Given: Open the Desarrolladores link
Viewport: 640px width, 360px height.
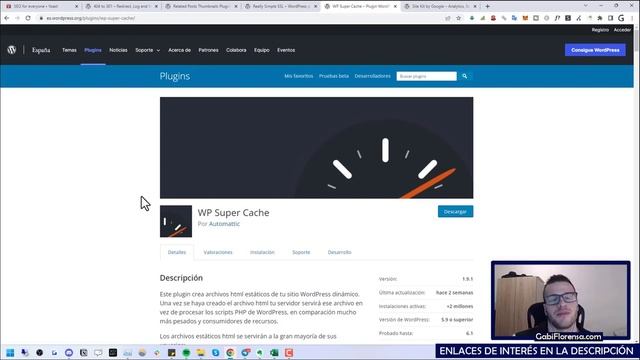Looking at the screenshot, I should (373, 76).
